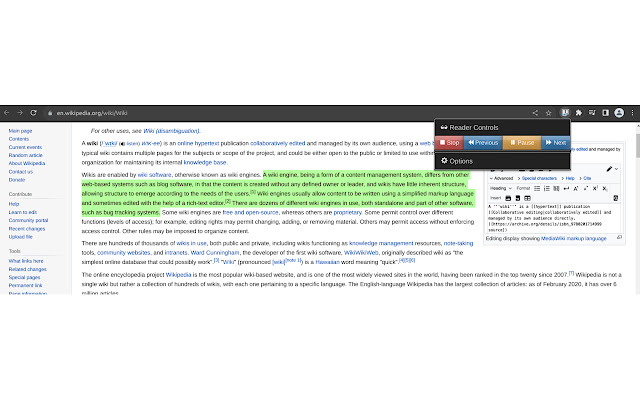Image resolution: width=640 pixels, height=400 pixels.
Task: Open Recent changes link
Action: (27, 229)
